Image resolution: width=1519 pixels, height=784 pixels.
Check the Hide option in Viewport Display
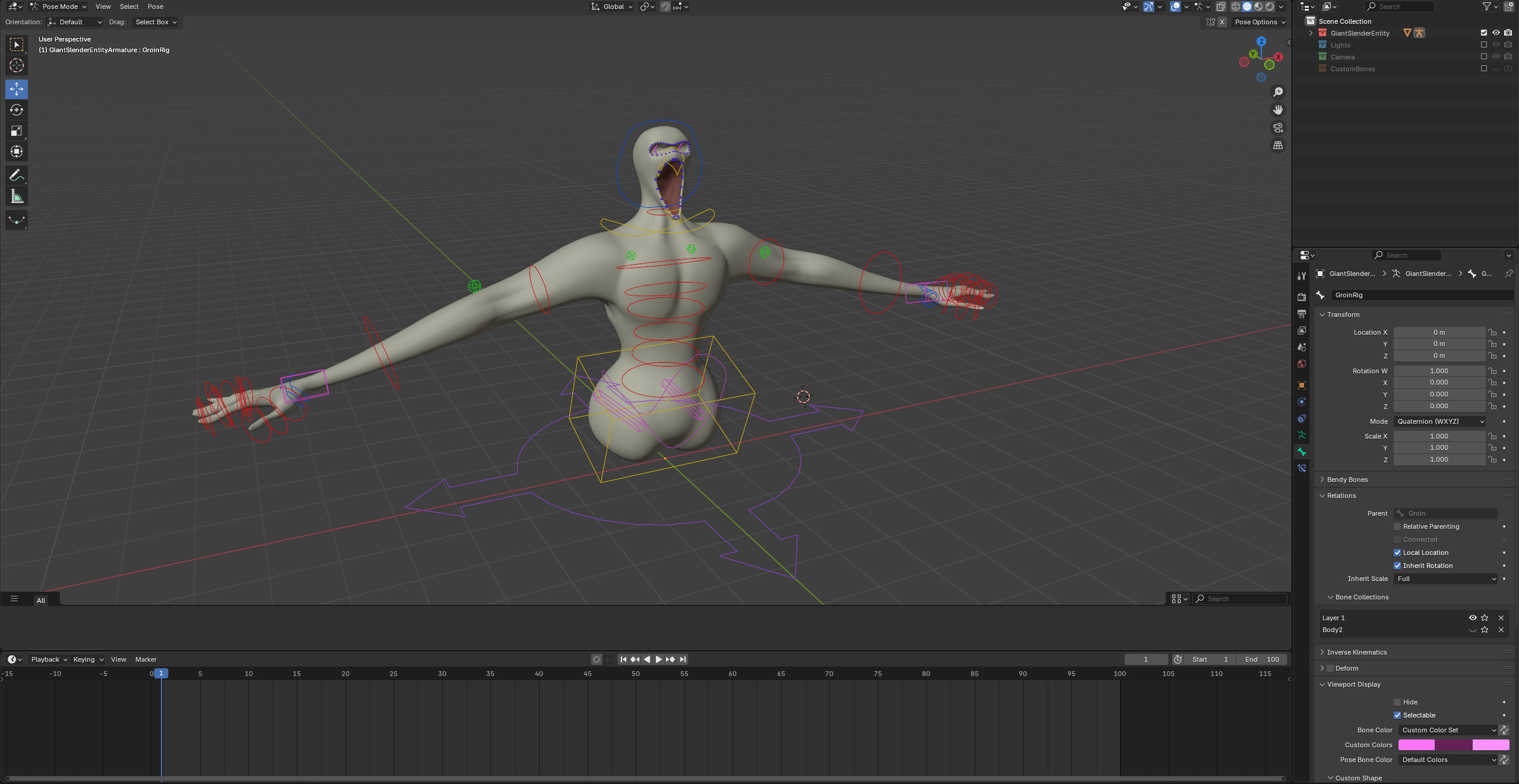point(1397,702)
